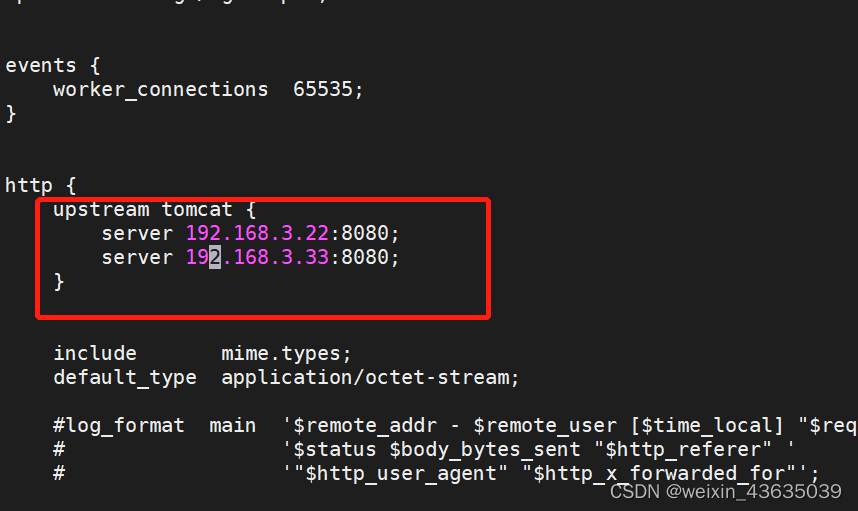Click closing brace of upstream block
This screenshot has height=511, width=858.
point(59,282)
